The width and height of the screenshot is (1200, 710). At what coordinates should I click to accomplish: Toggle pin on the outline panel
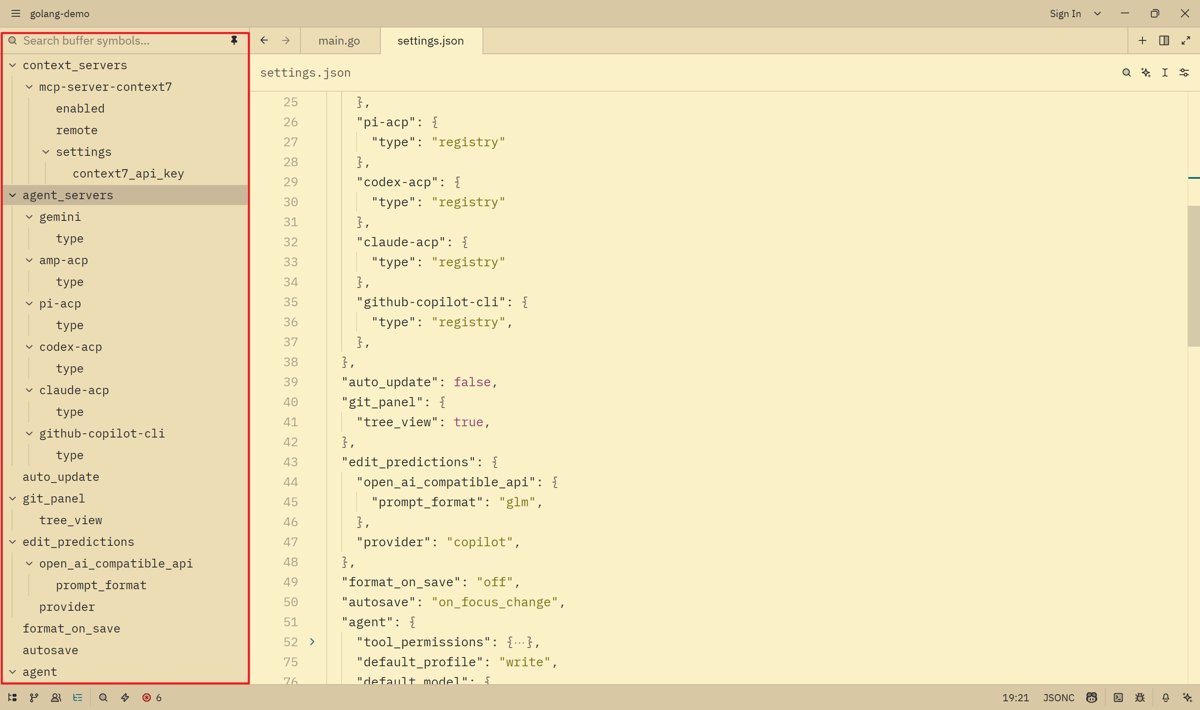click(x=234, y=41)
